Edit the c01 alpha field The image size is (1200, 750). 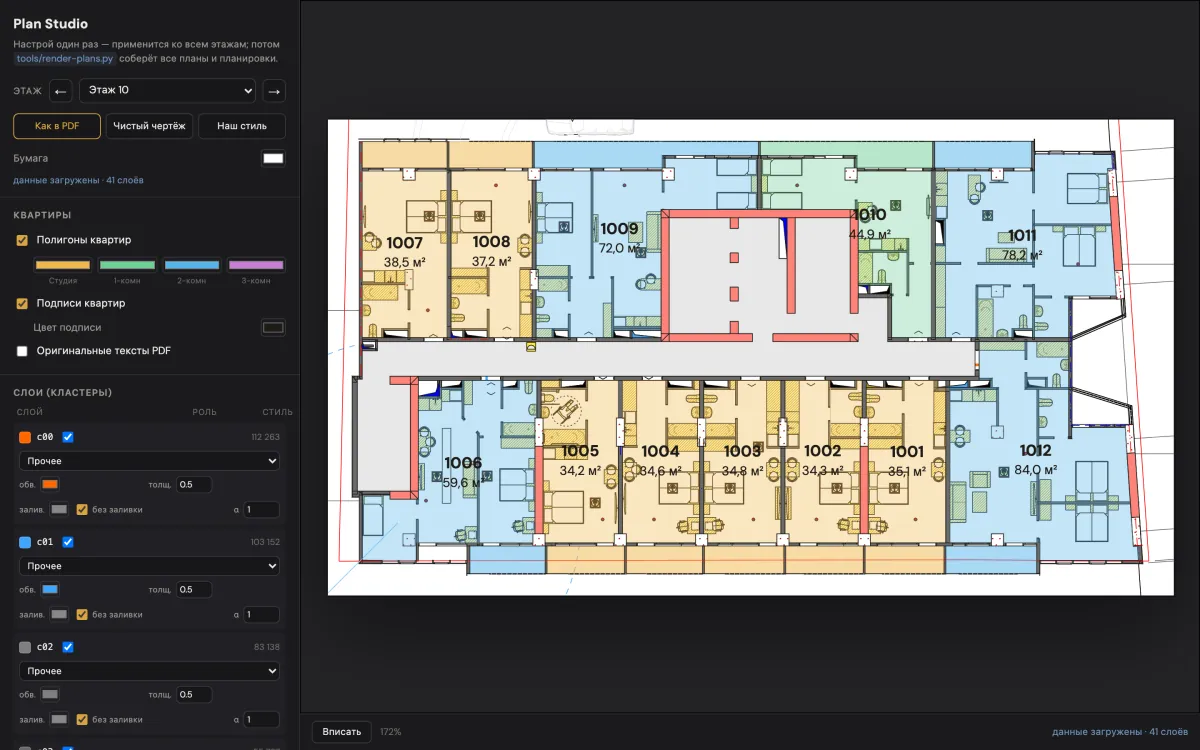(261, 614)
